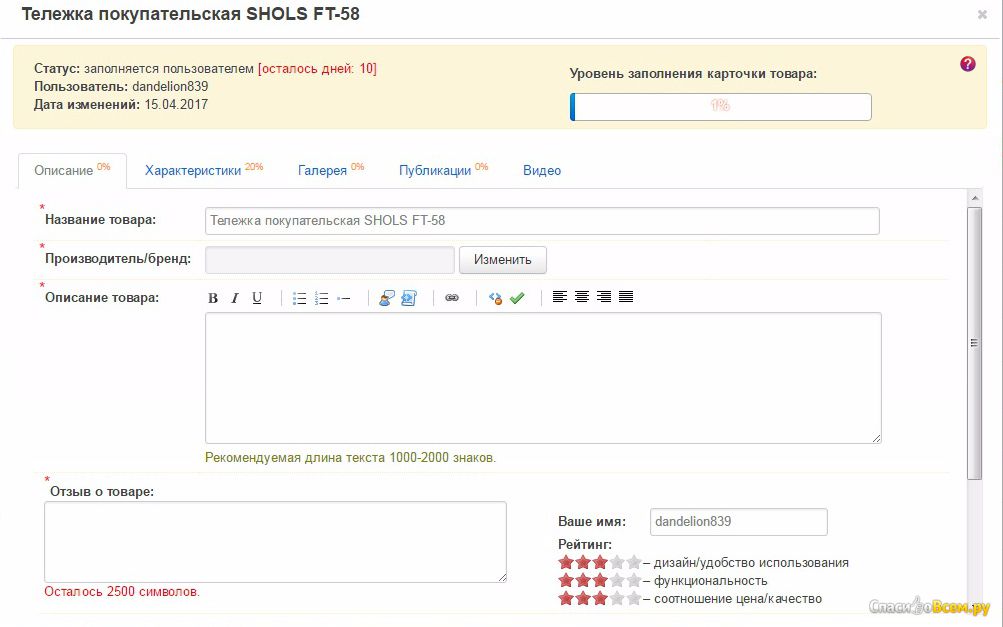Screen dimensions: 1003x627
Task: Click the dialog title 'Тележка покупательская SHOLS FT-58'
Action: coord(191,14)
